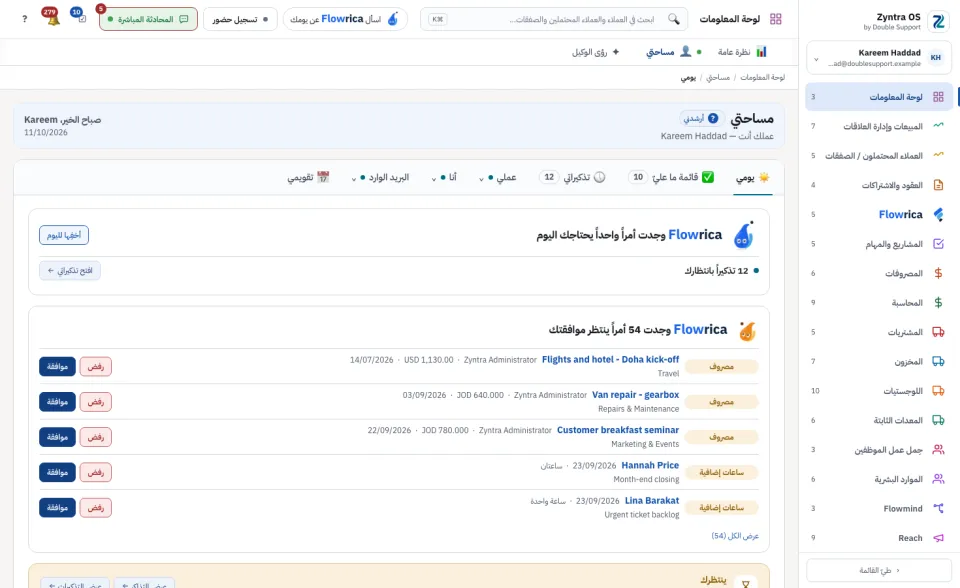Click the search magnifier icon
The width and height of the screenshot is (960, 588).
coord(673,19)
